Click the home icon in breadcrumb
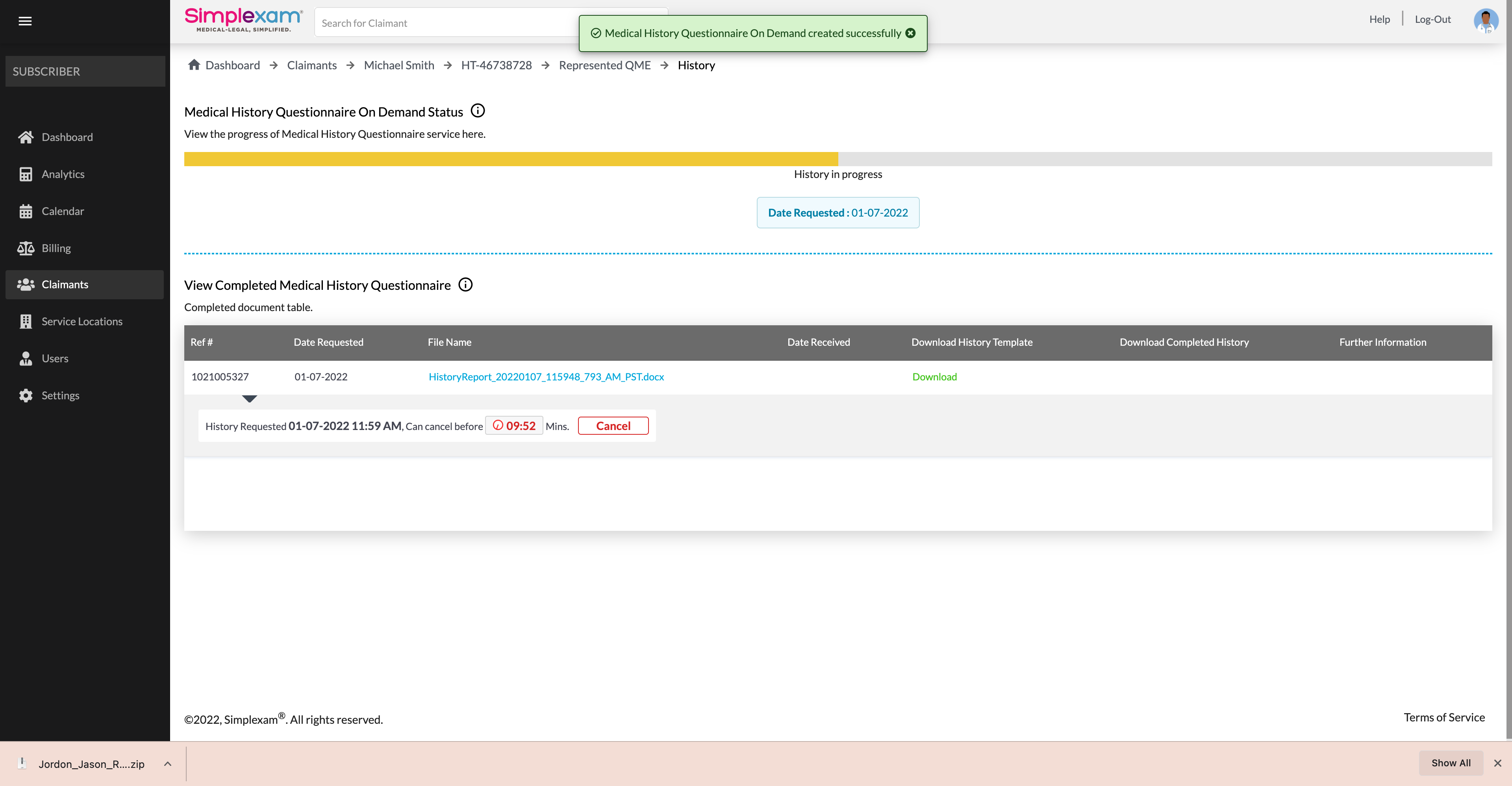 [194, 65]
